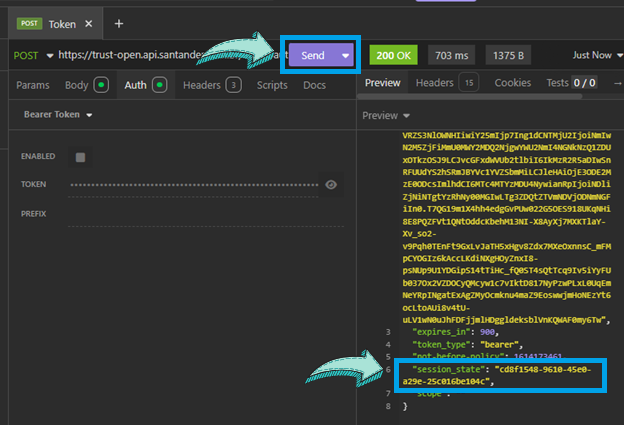Click the 1375 B response size

(508, 55)
